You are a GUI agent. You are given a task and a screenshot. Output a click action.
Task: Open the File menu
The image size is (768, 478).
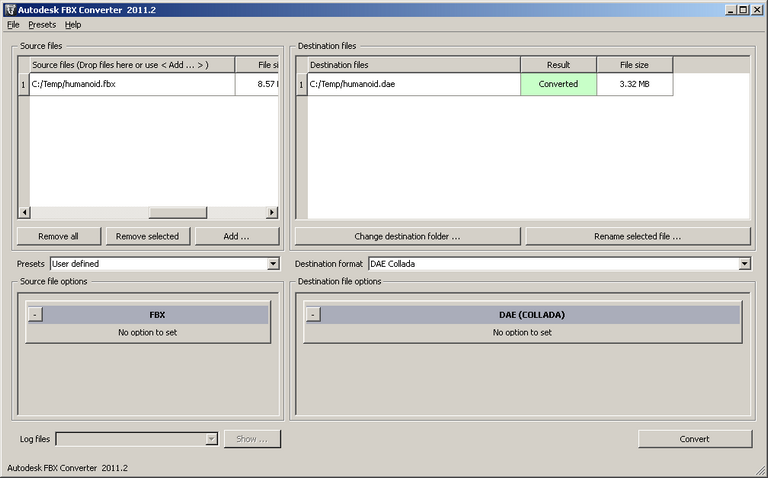[x=13, y=24]
